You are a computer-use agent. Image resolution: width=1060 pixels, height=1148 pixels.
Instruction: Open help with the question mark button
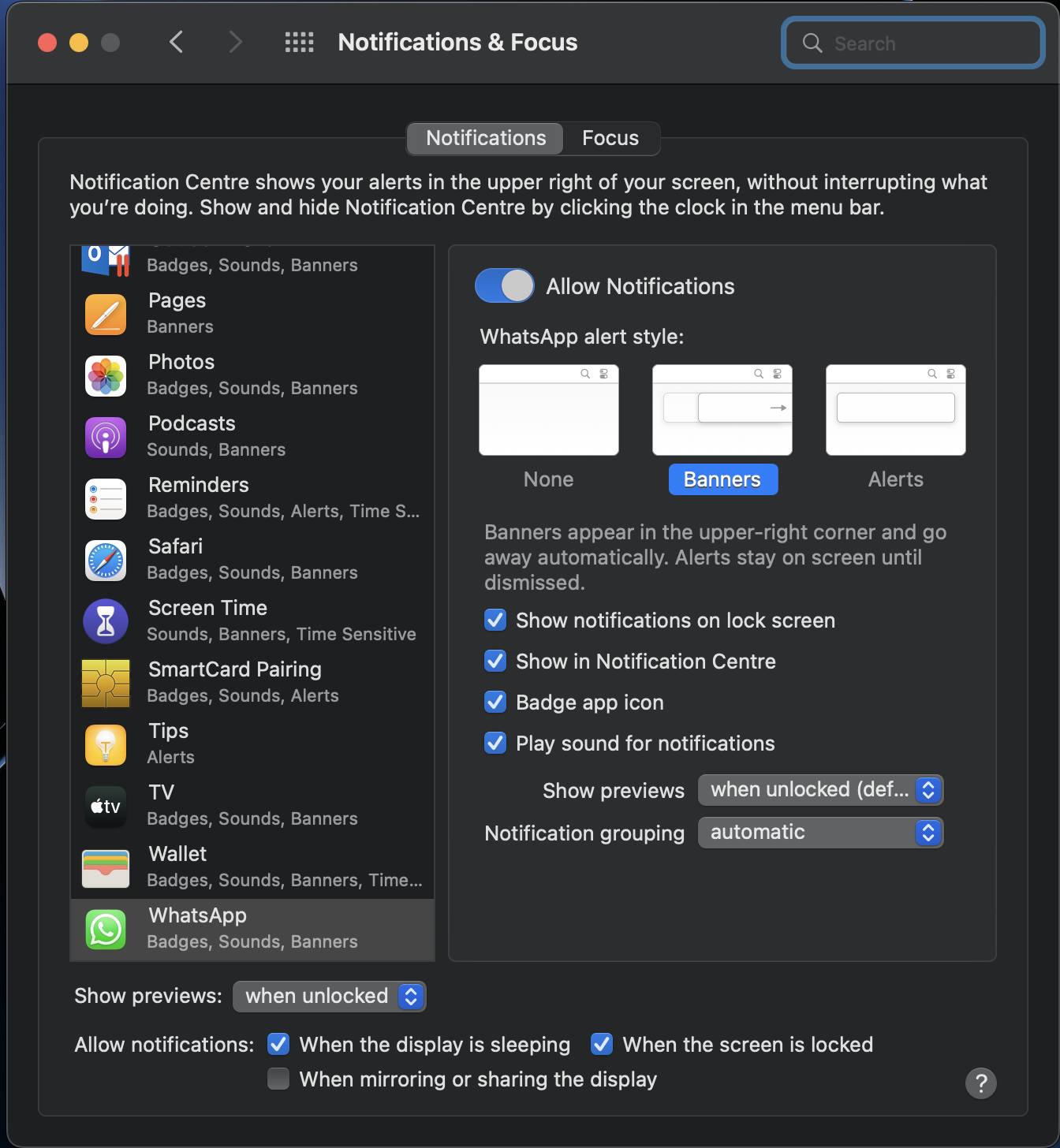coord(981,1083)
